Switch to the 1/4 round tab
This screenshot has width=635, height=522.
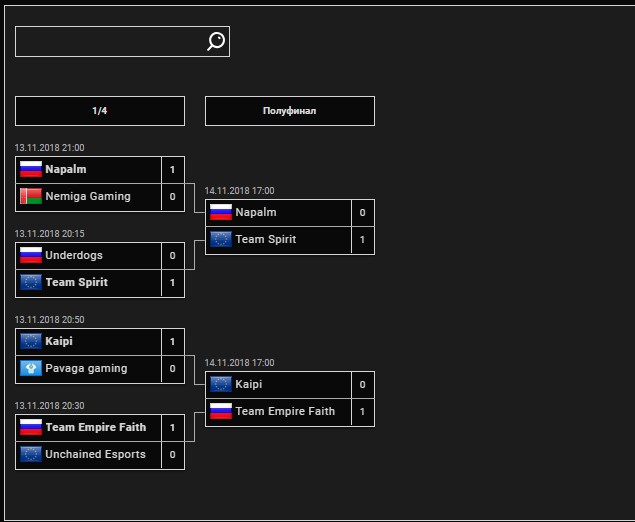(100, 111)
